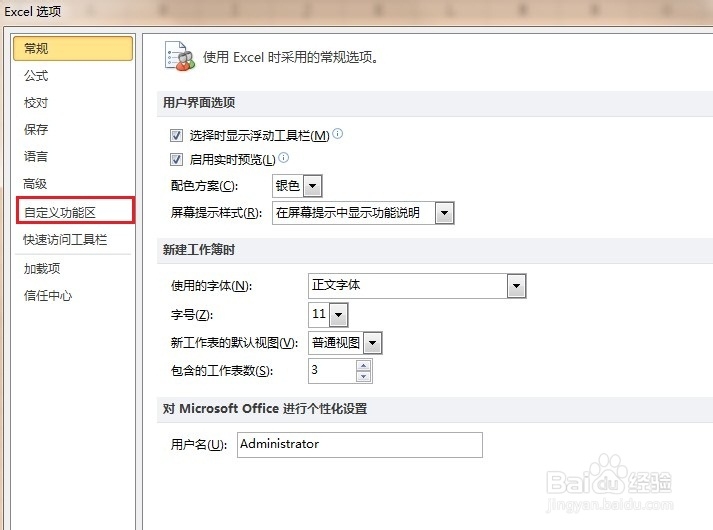Image resolution: width=713 pixels, height=530 pixels.
Task: Toggle 选择时显示浮动工具栏 checkbox
Action: 176,135
